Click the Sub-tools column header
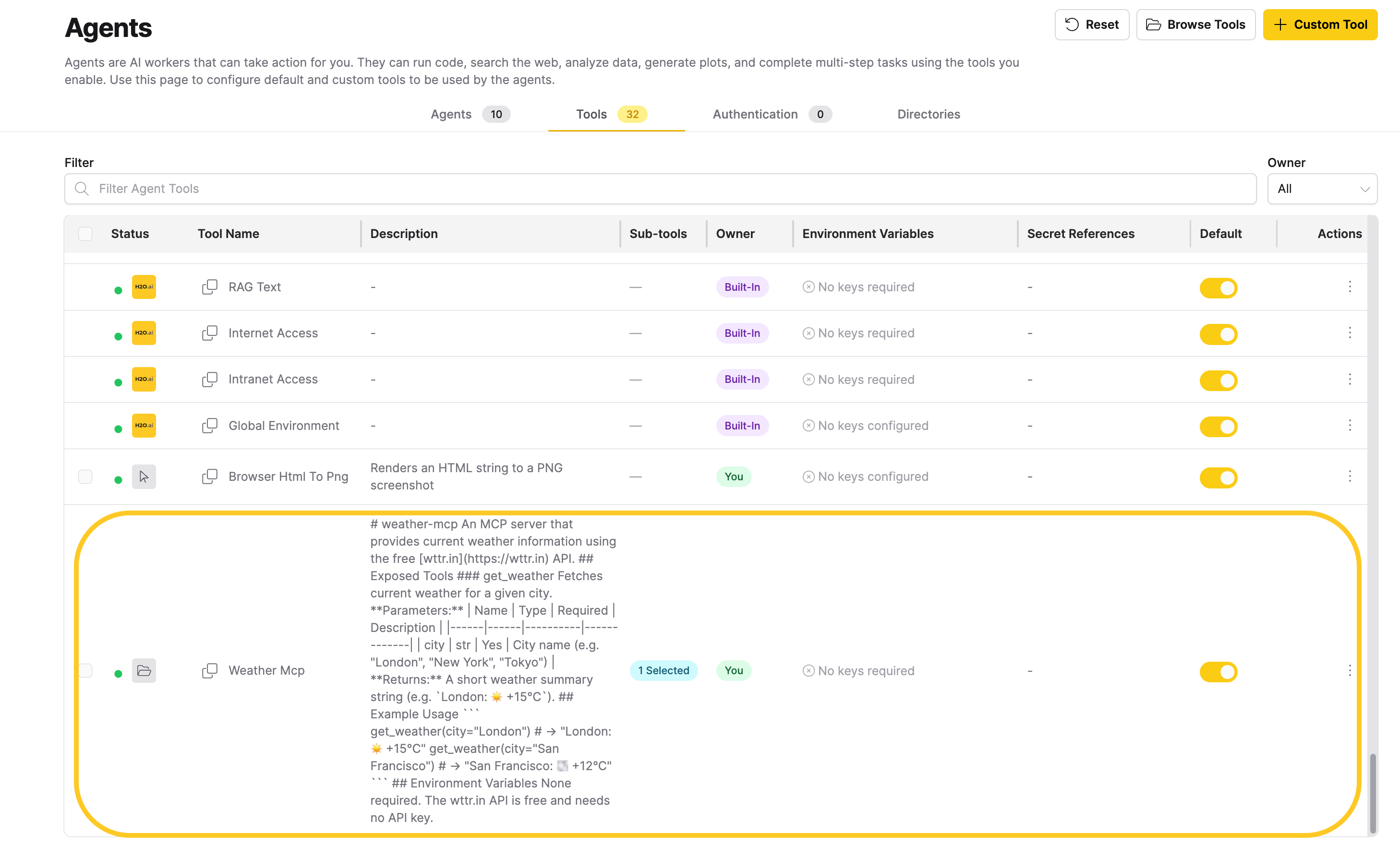This screenshot has width=1400, height=857. (x=658, y=234)
